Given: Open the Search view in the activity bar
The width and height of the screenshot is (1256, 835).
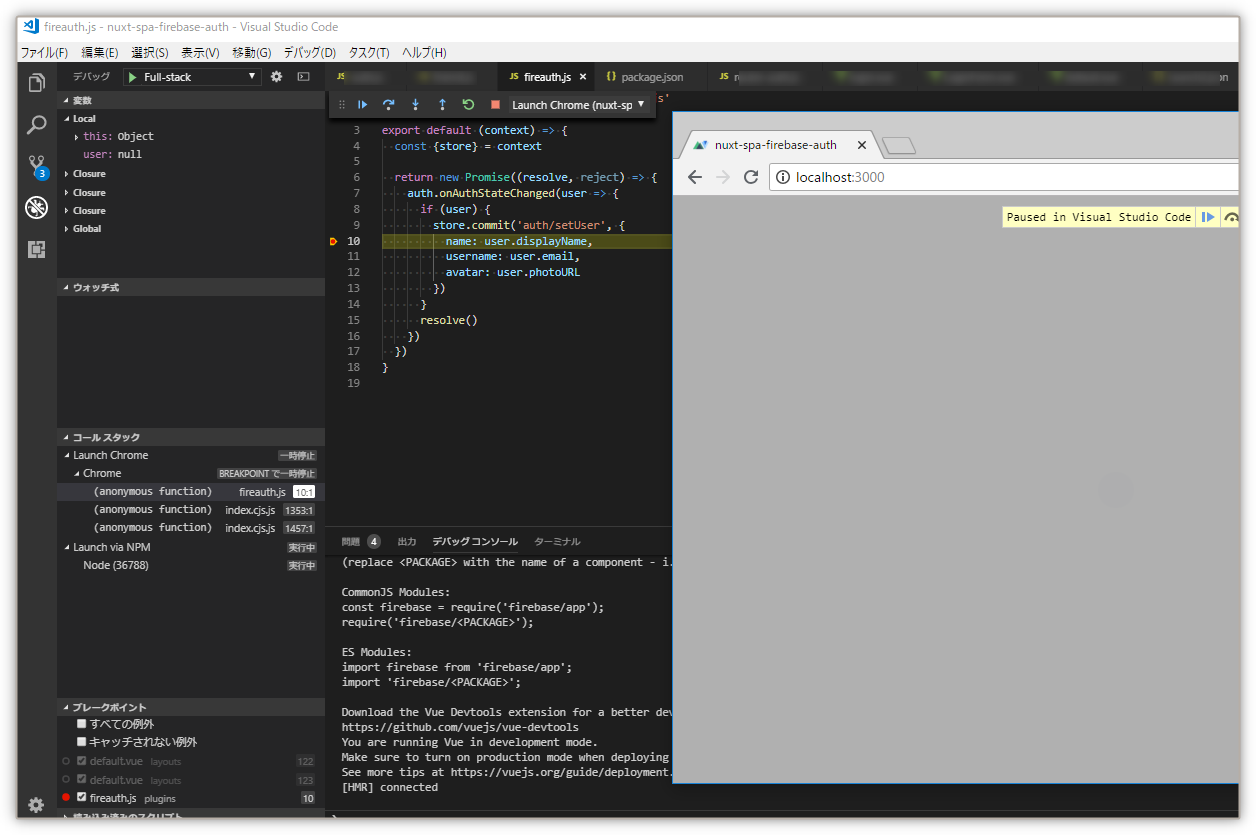Looking at the screenshot, I should point(36,124).
